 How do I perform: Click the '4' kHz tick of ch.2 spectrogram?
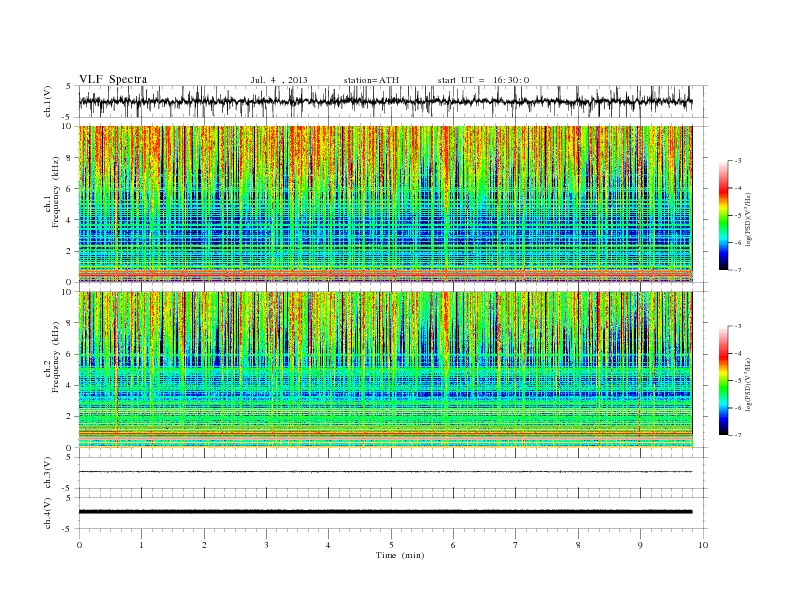70,385
